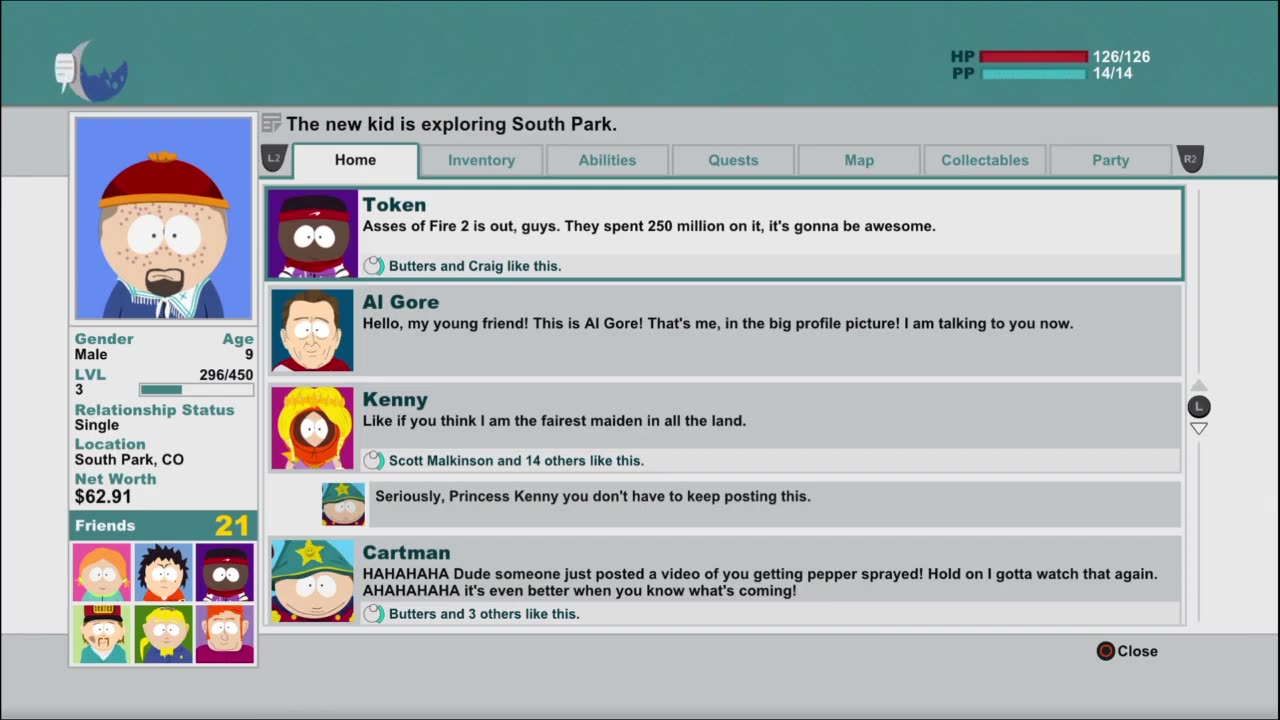Click the red HP bar
This screenshot has width=1280, height=720.
coord(1033,57)
